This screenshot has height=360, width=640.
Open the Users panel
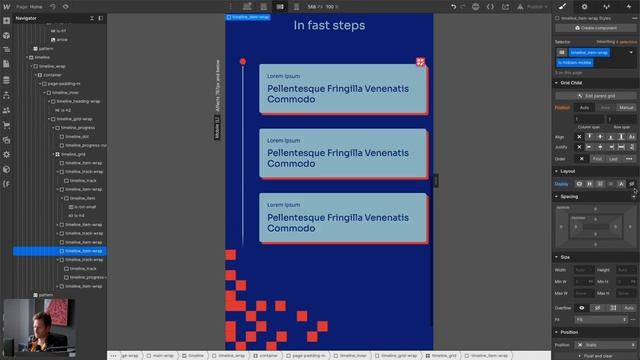point(7,110)
